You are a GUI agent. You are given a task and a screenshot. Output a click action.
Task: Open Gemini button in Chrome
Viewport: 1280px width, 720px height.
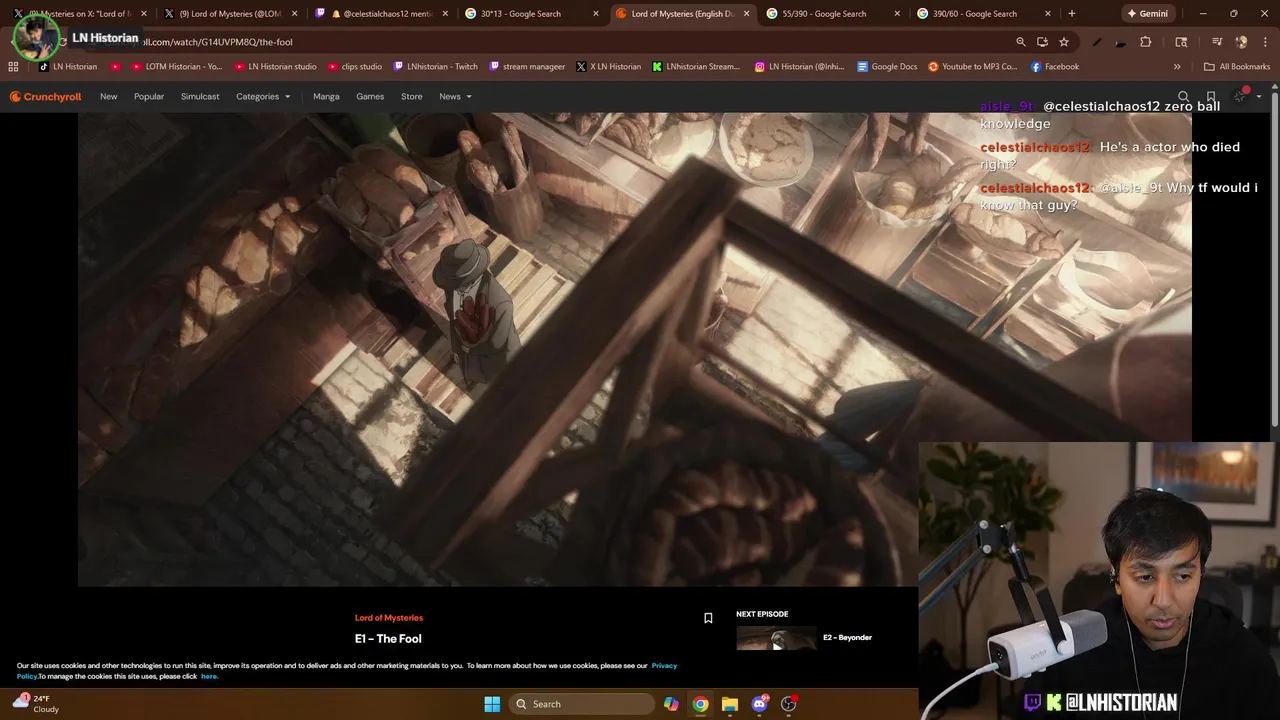click(1147, 14)
